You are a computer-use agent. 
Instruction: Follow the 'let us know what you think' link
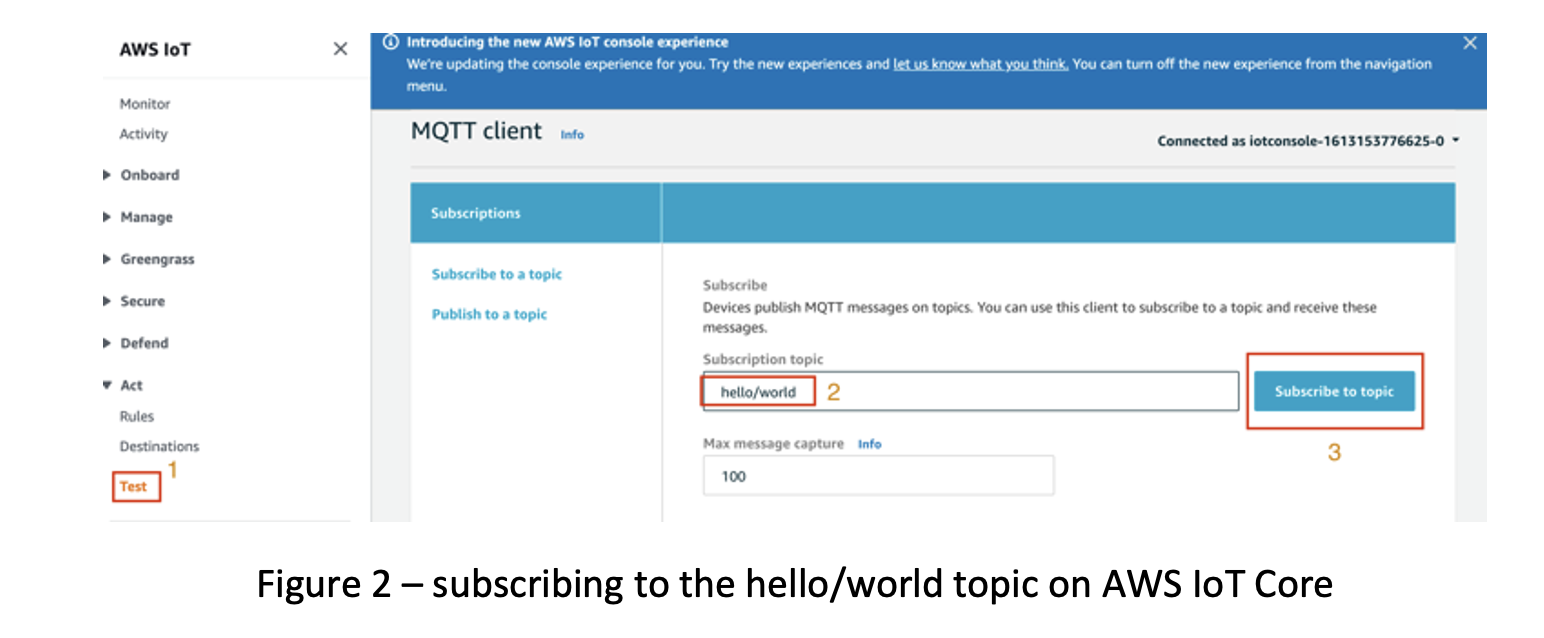[x=980, y=64]
